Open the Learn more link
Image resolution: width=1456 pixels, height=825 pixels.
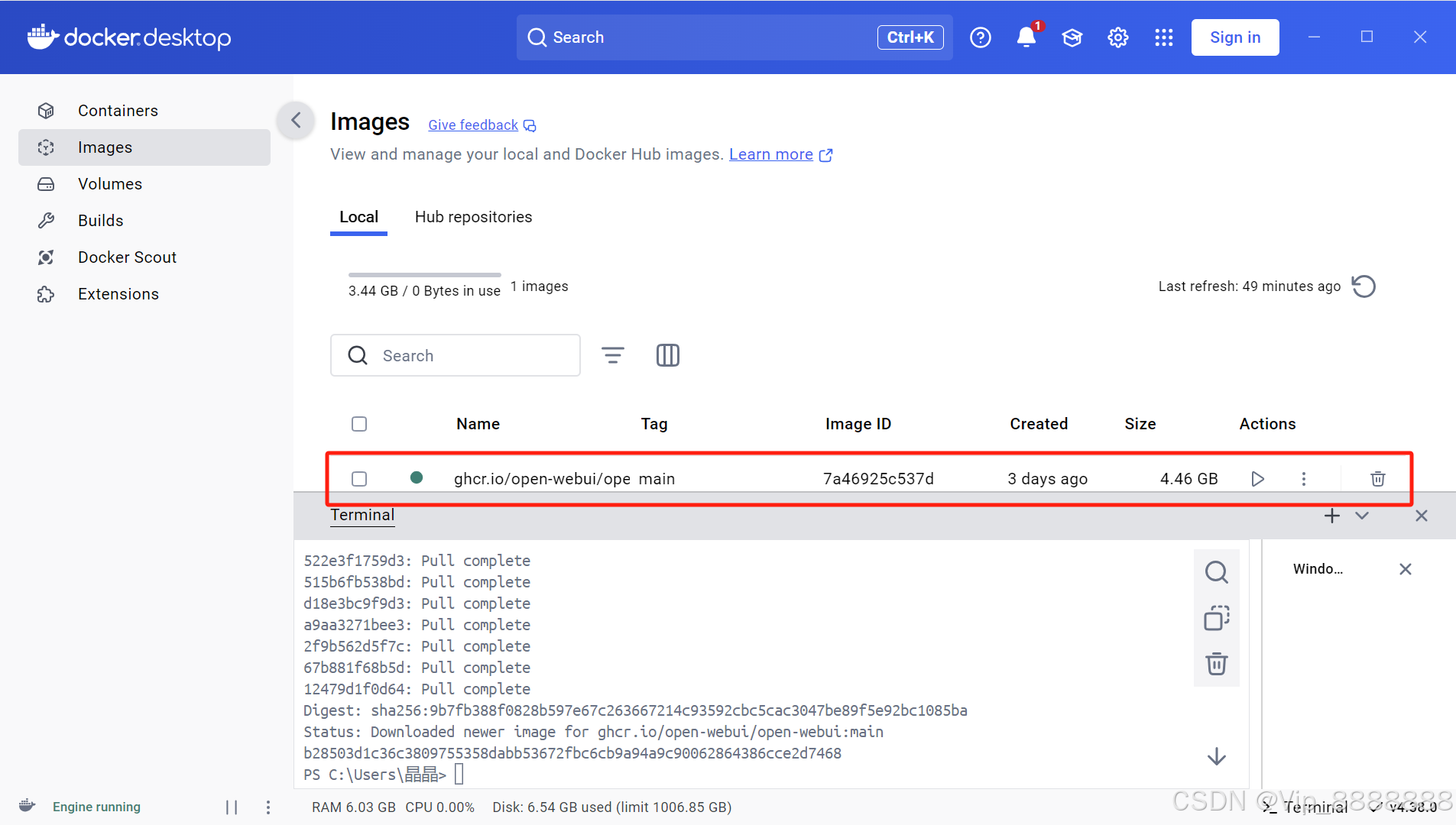(x=780, y=154)
